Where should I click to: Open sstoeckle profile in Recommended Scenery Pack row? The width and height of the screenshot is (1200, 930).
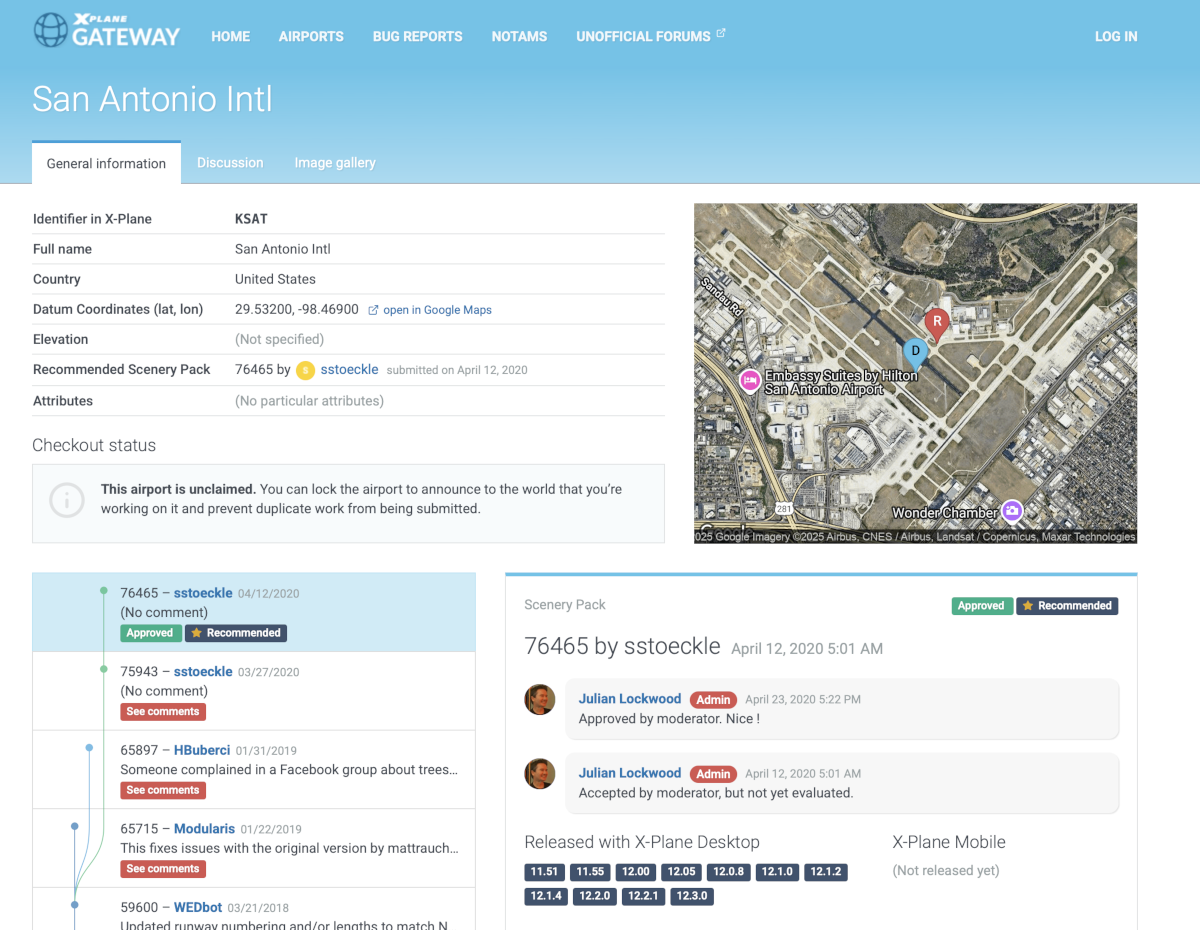pos(349,369)
